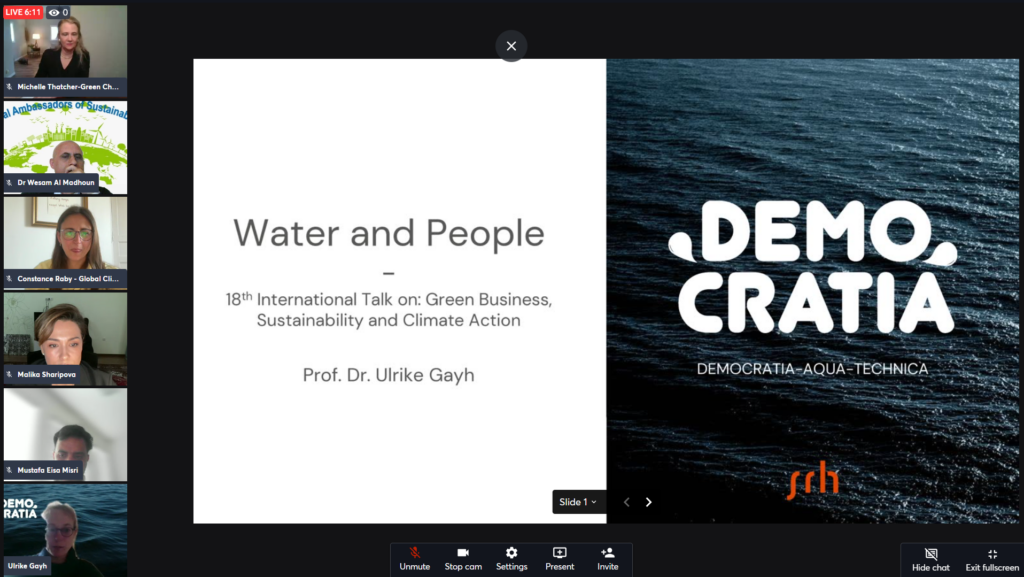Click muted mic icon beside Dr Wesam Al Madhoun
The width and height of the screenshot is (1024, 577).
tap(10, 183)
